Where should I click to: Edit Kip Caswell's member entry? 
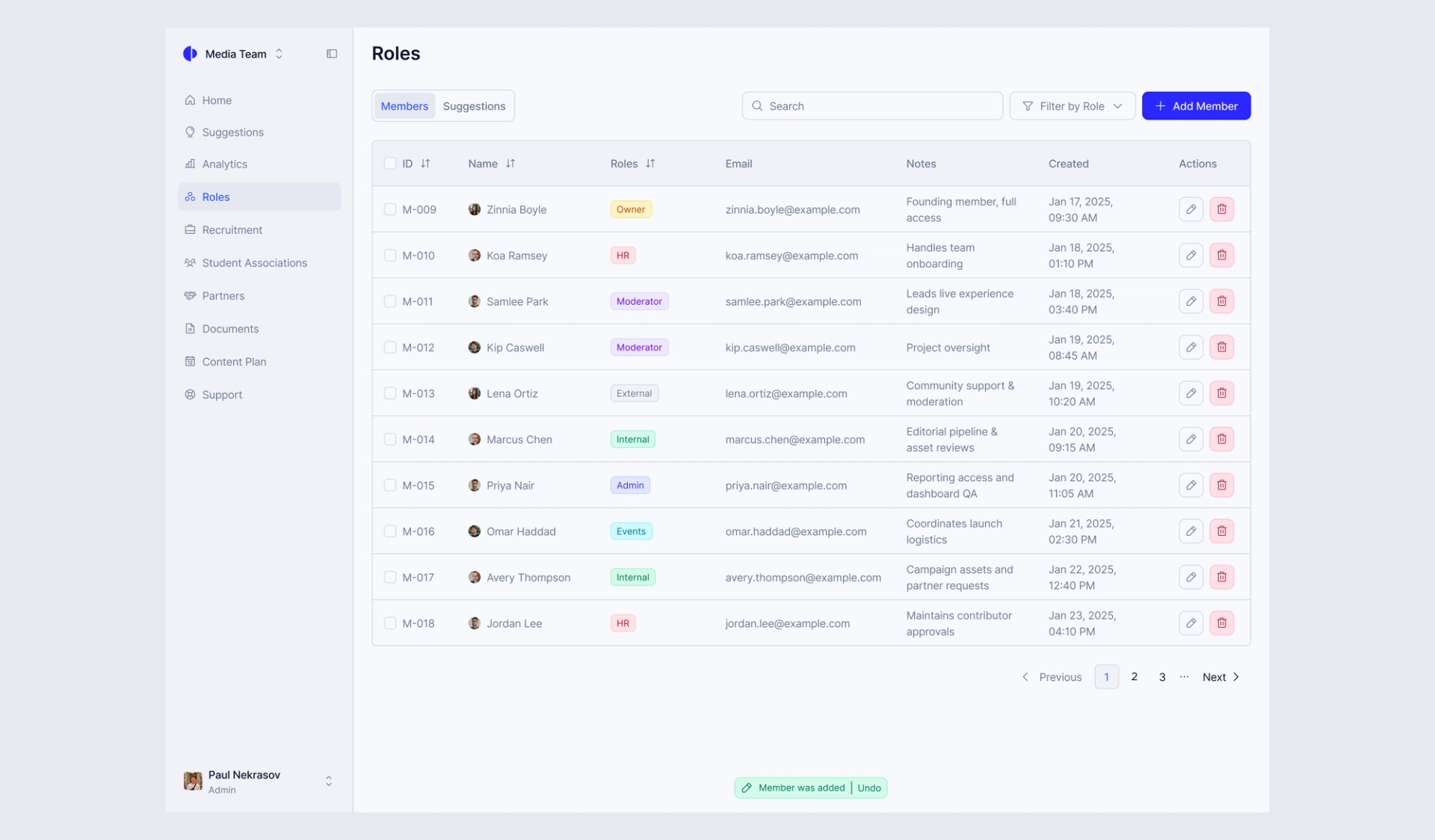[x=1191, y=348]
